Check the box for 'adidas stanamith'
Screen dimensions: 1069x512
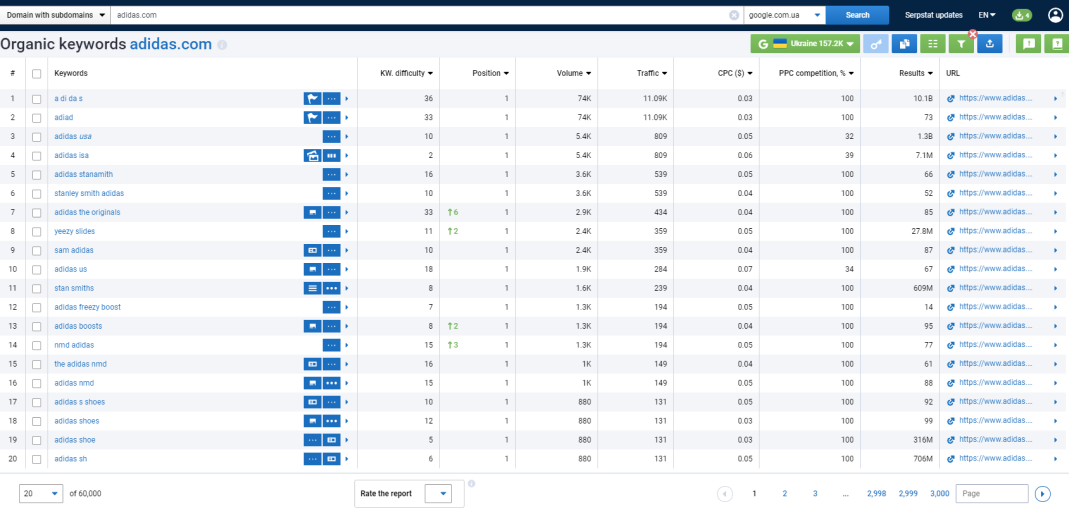[37, 175]
